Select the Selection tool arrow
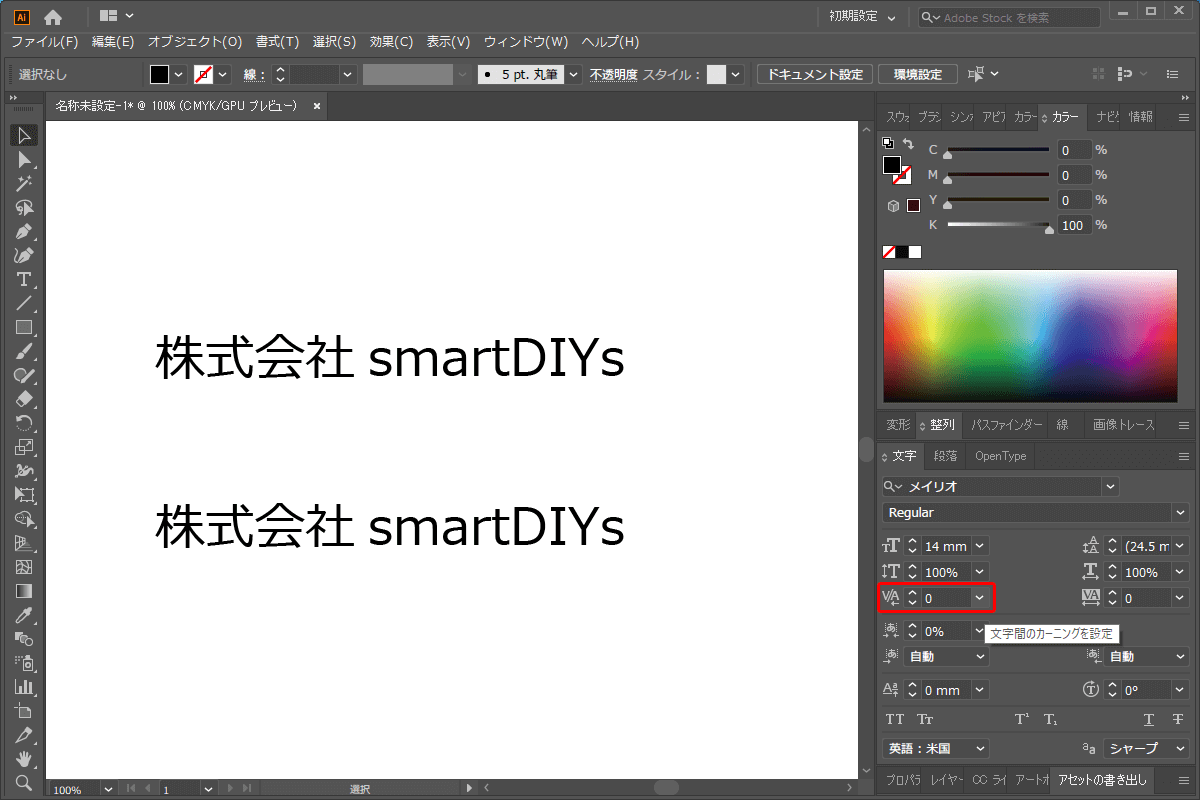This screenshot has width=1200, height=800. point(25,135)
